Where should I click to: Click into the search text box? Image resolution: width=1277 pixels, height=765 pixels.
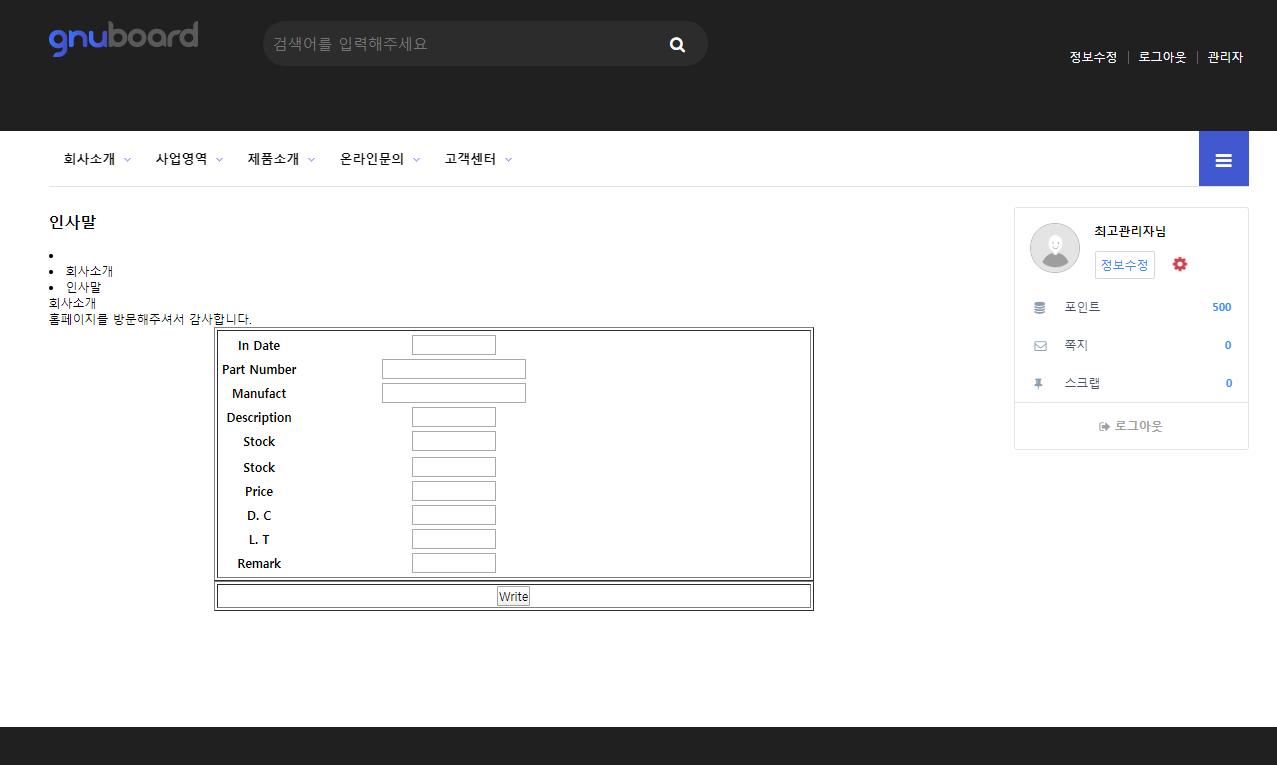[x=460, y=44]
